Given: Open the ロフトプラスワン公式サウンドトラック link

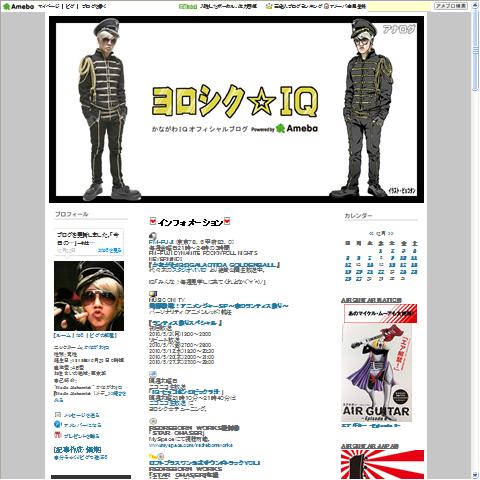Looking at the screenshot, I should pyautogui.click(x=204, y=463).
